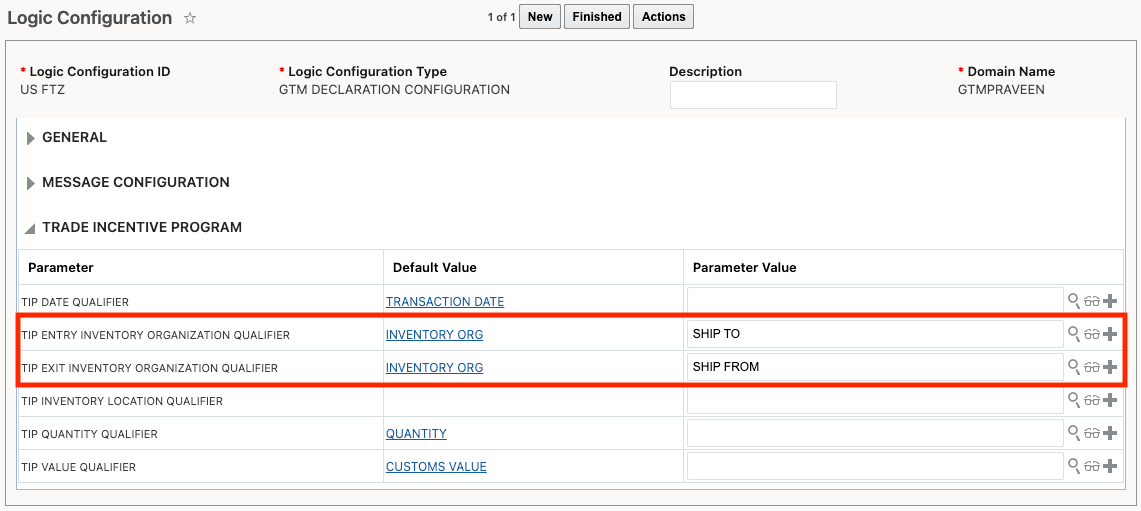
Task: Open INVENTORY ORG link for TIP EXIT row
Action: coord(434,368)
